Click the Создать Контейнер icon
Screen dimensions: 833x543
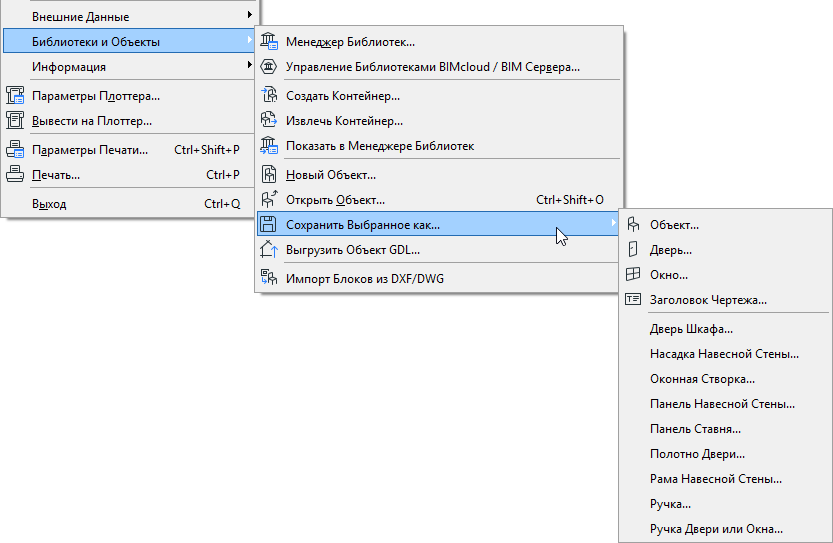point(269,95)
